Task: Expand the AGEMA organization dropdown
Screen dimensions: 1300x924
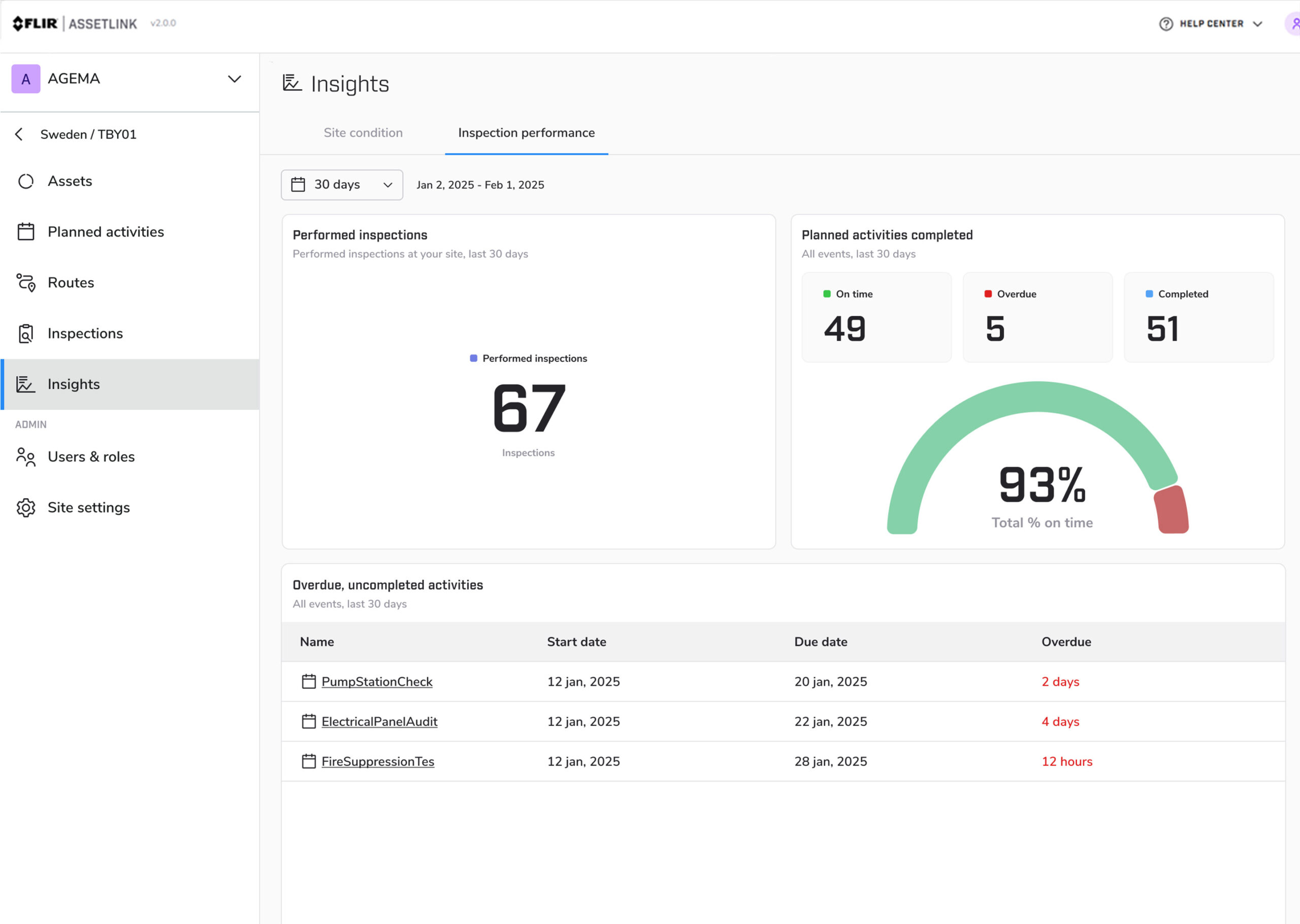Action: 235,79
